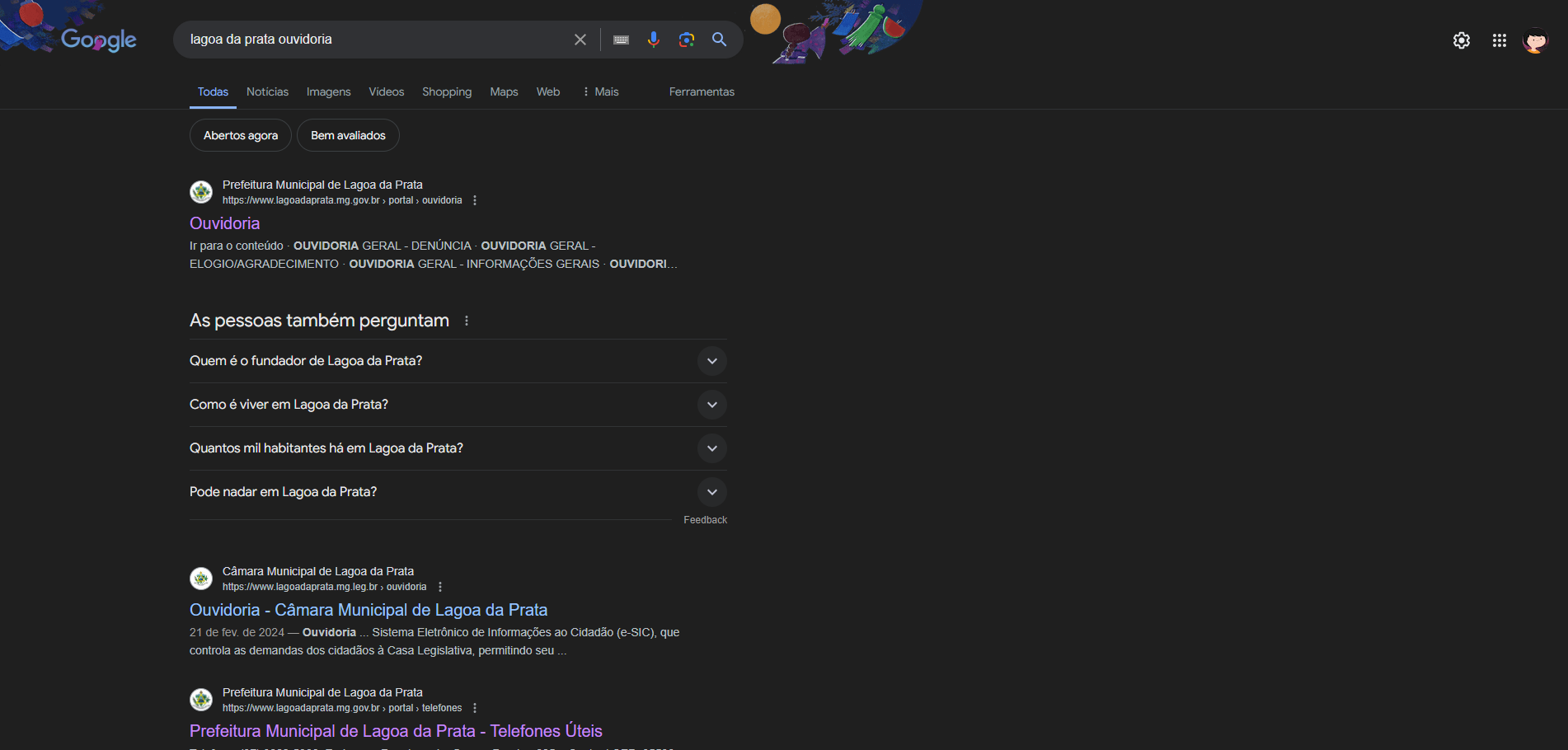Click the lagoadaprata.mg.leg.br ouvidoria URL
1568x750 pixels.
[325, 587]
